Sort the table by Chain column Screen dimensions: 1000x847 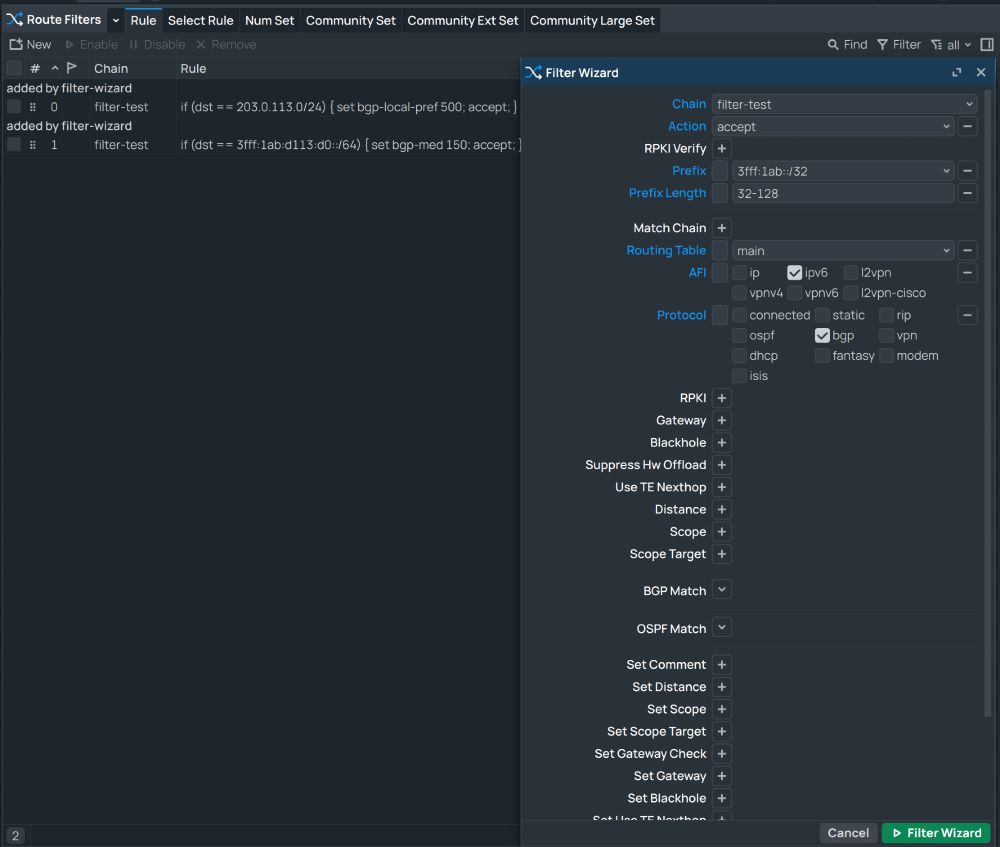(111, 68)
